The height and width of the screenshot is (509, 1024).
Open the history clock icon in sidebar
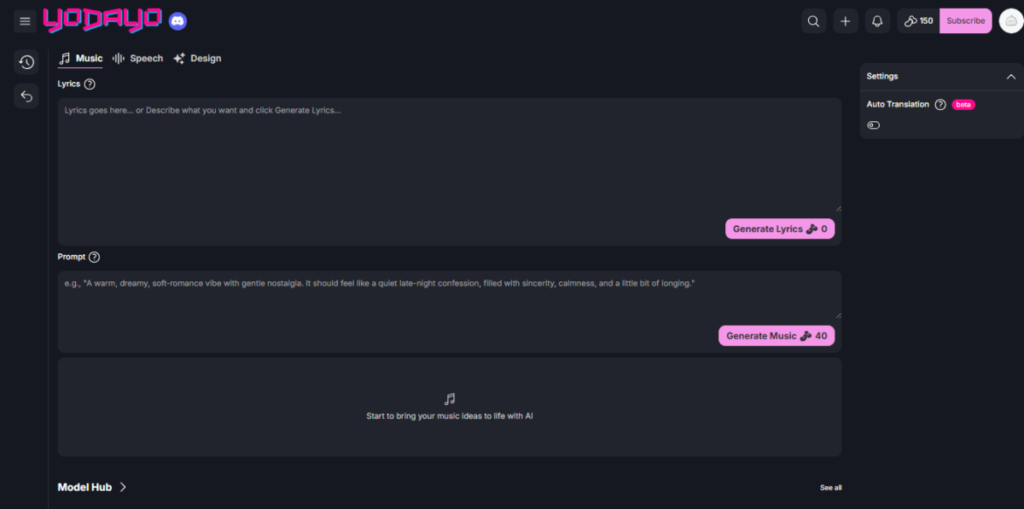coord(26,62)
